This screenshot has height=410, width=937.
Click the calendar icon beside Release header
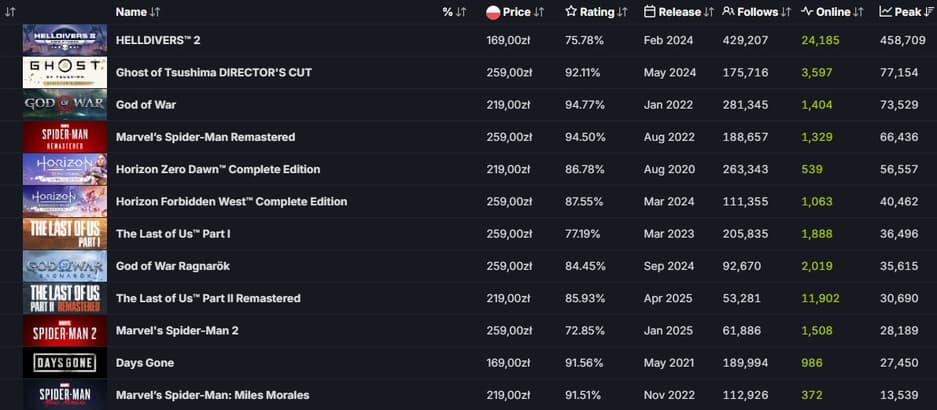pos(650,12)
